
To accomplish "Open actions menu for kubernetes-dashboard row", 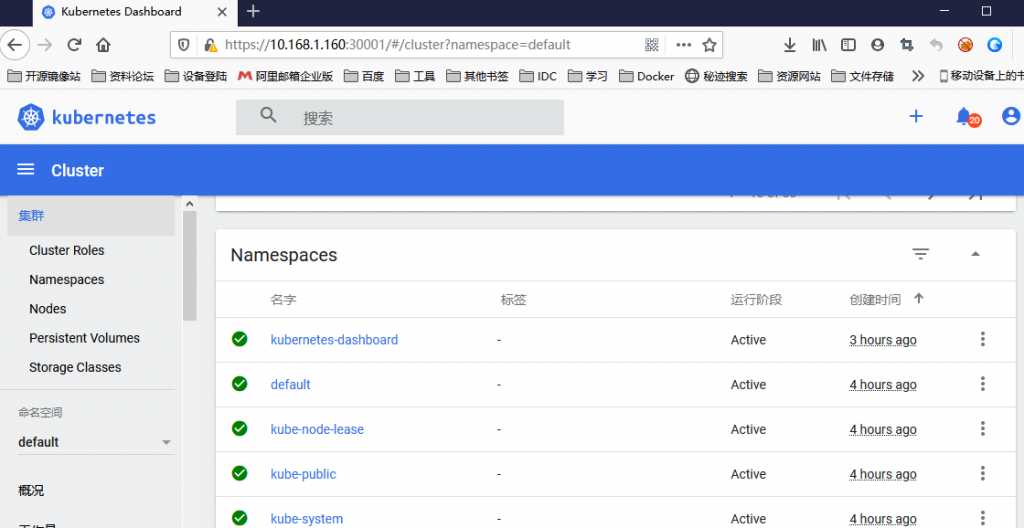I will (982, 340).
